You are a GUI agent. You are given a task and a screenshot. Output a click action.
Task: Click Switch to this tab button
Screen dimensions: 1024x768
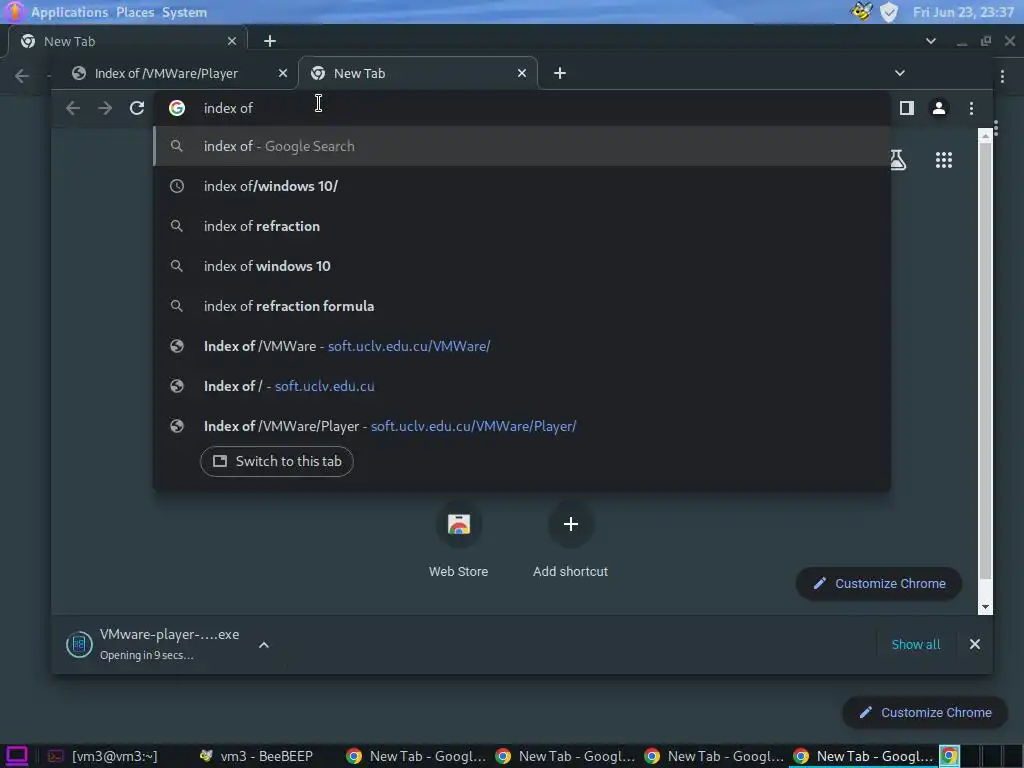[277, 461]
